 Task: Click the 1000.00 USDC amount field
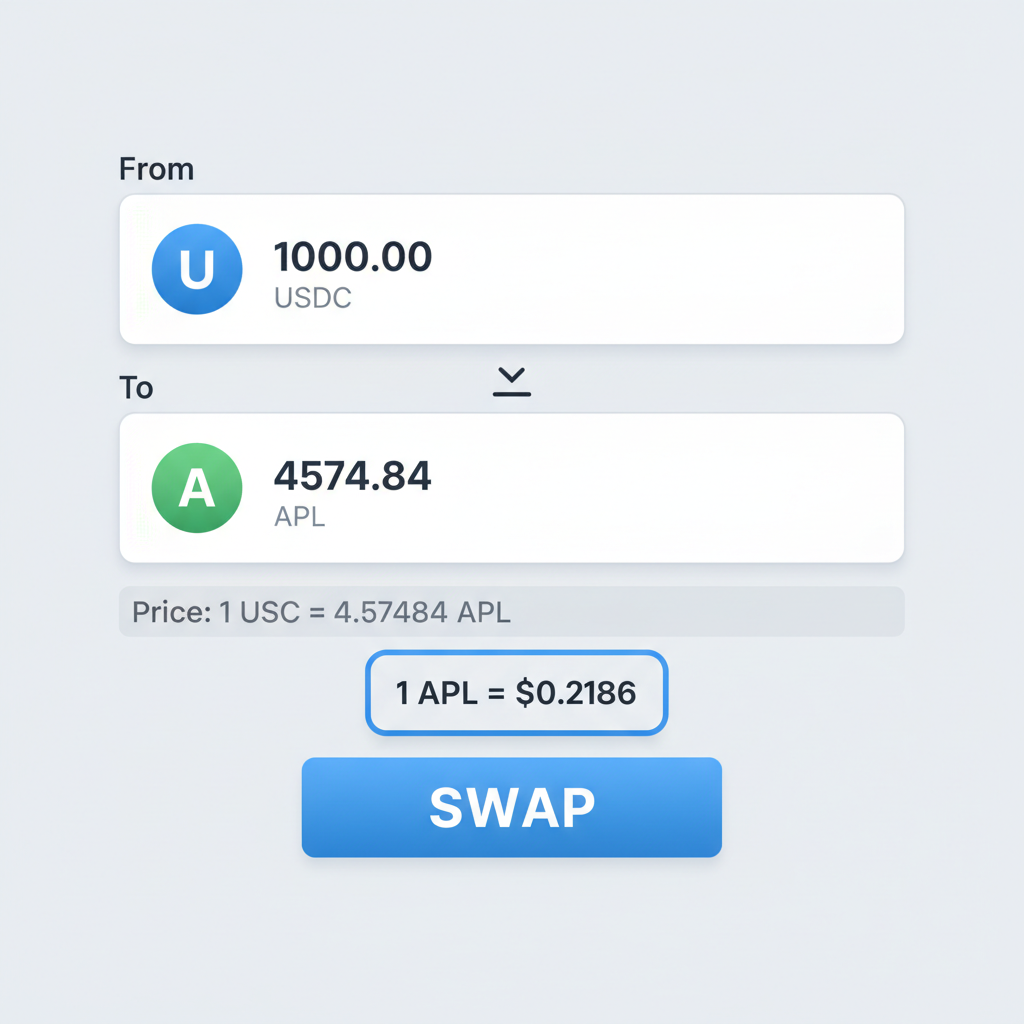pyautogui.click(x=353, y=257)
